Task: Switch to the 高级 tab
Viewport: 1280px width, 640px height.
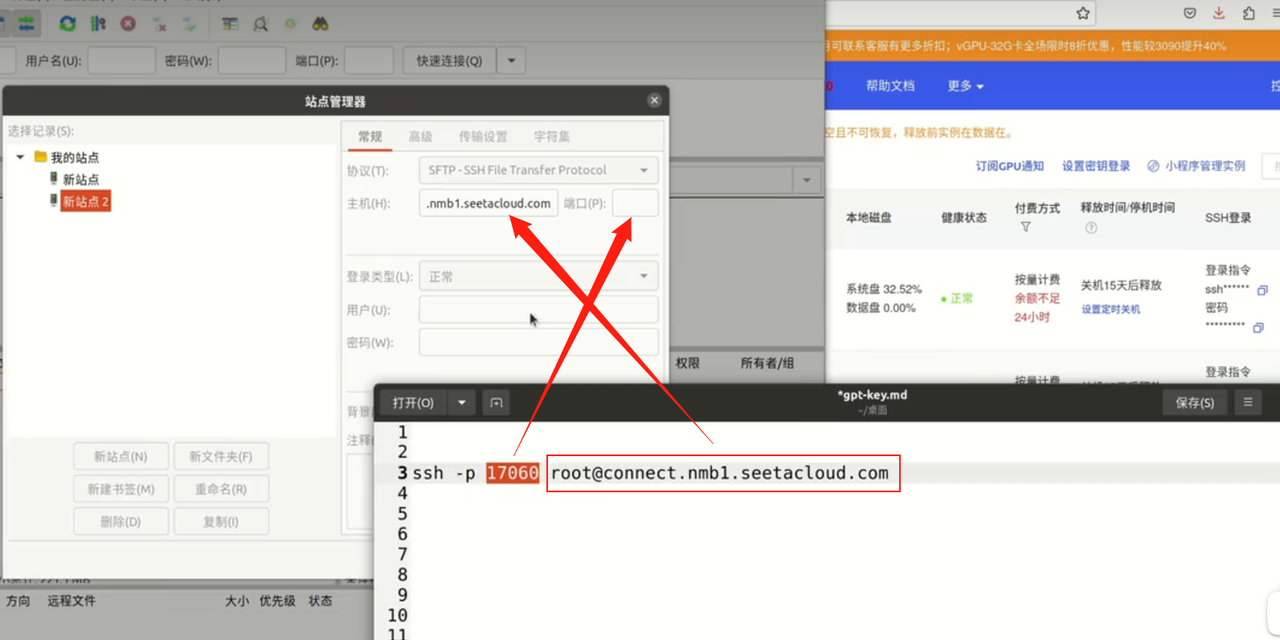Action: coord(421,137)
